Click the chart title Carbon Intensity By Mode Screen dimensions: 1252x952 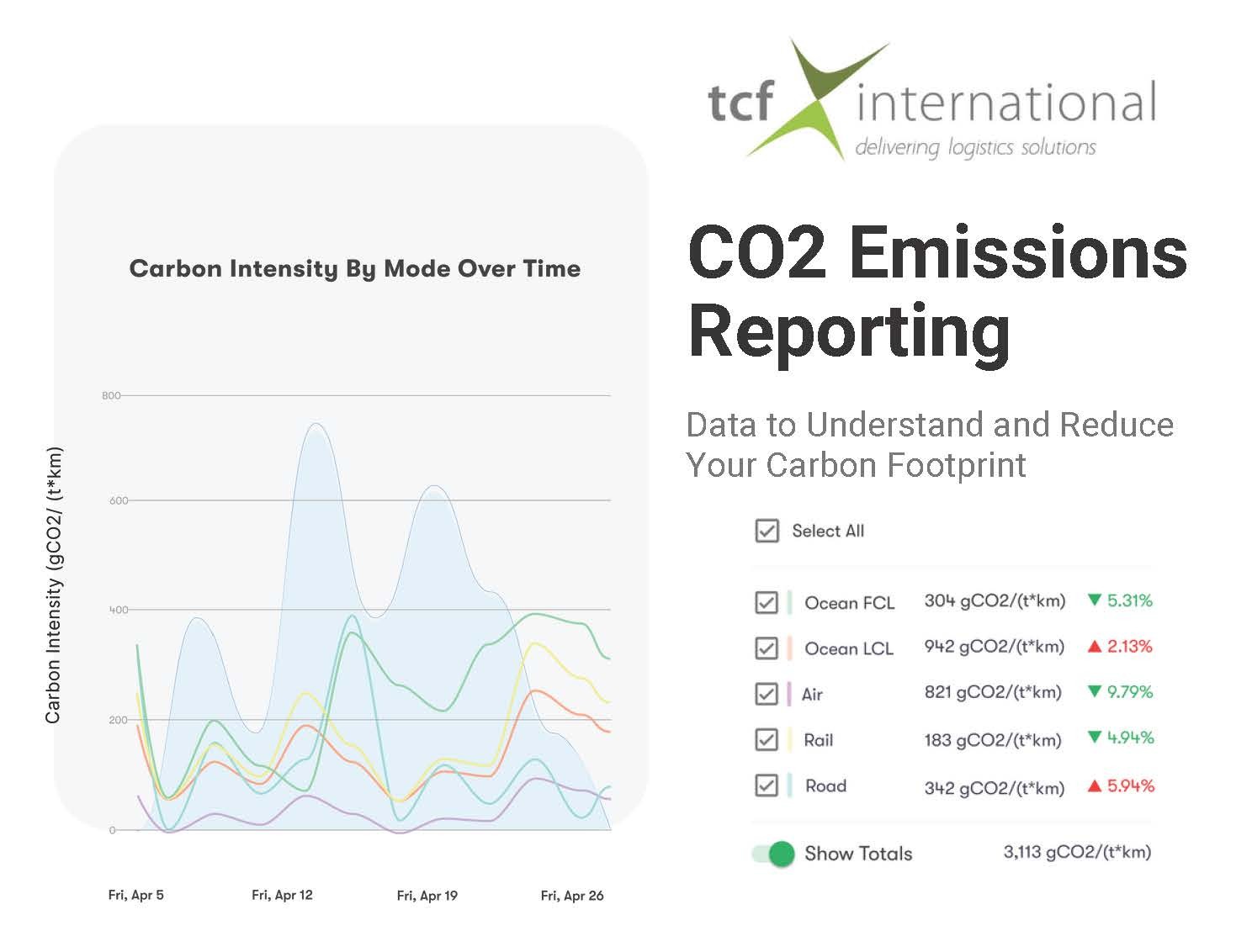pos(354,269)
